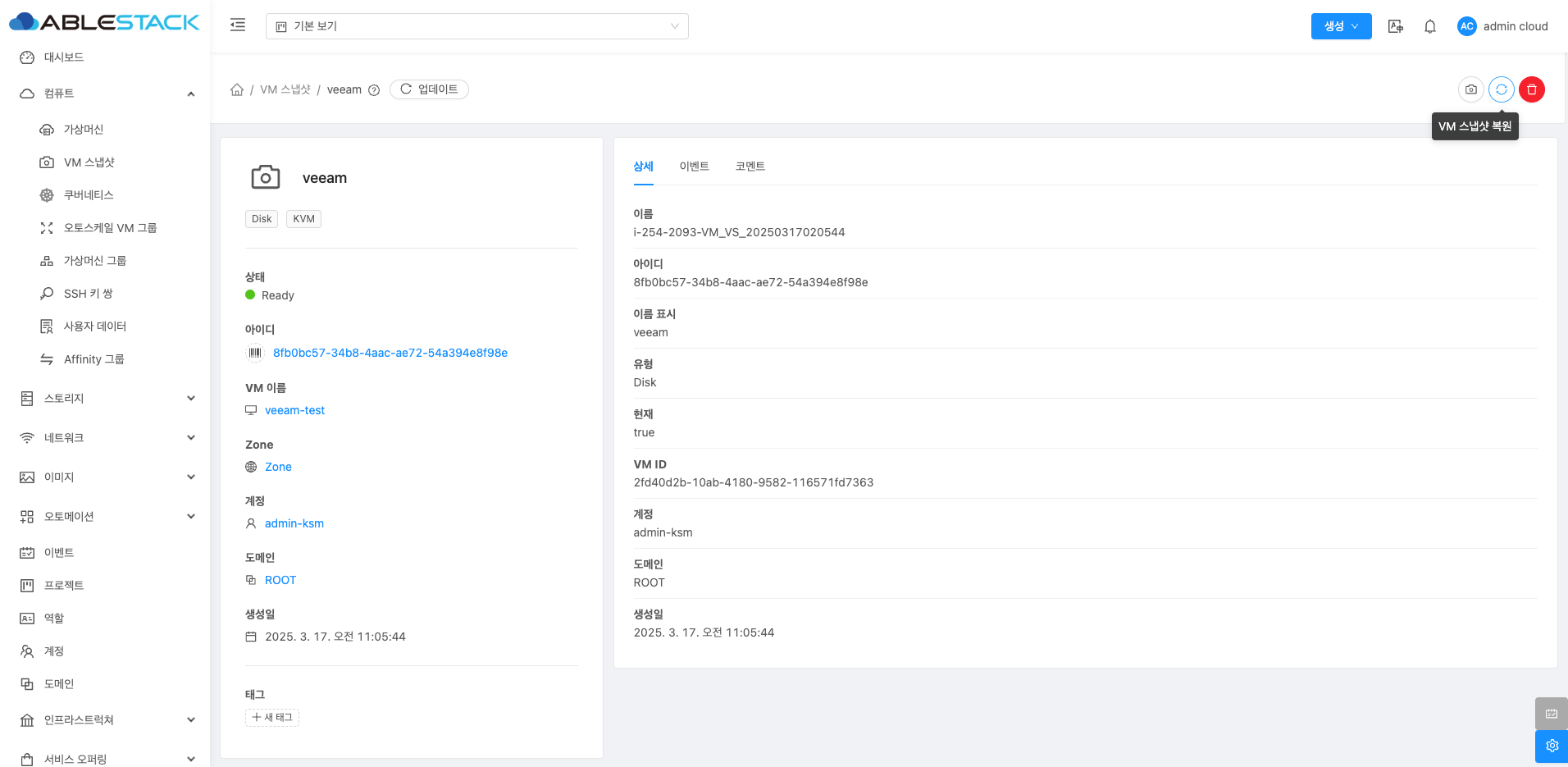Image resolution: width=1568 pixels, height=767 pixels.
Task: Click the 업데이트 refresh button
Action: 429,89
